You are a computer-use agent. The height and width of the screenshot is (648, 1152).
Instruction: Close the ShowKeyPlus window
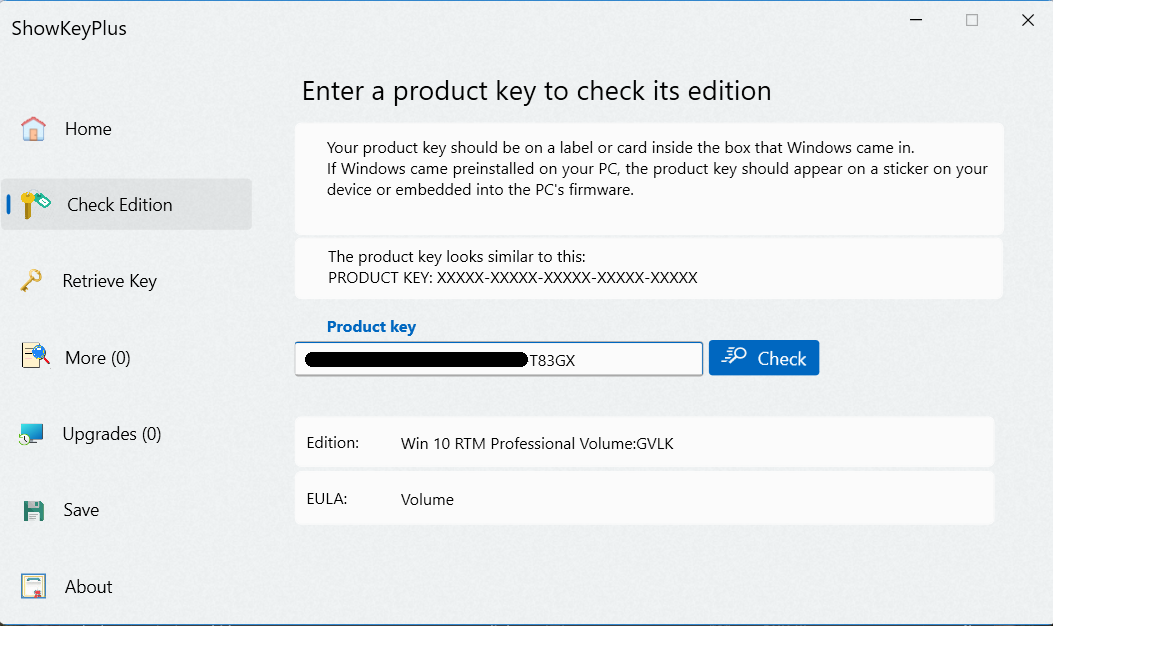point(1028,20)
